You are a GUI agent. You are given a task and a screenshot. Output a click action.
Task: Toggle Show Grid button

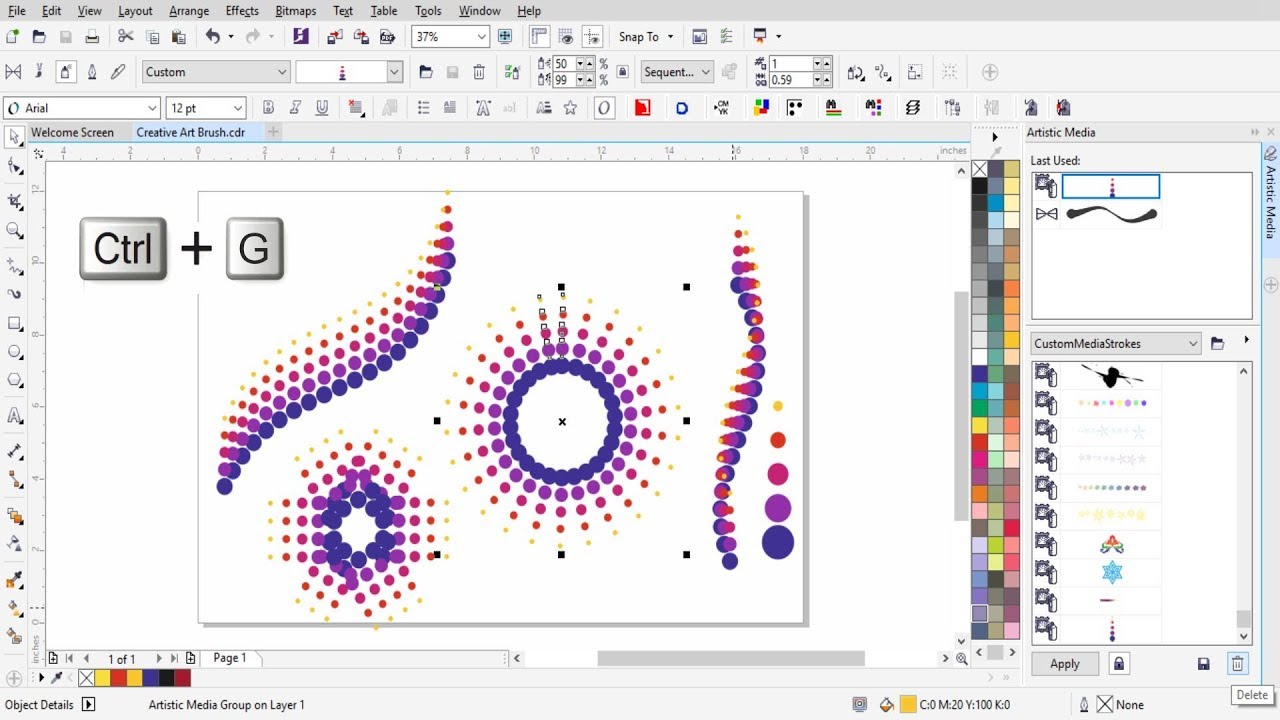click(567, 37)
